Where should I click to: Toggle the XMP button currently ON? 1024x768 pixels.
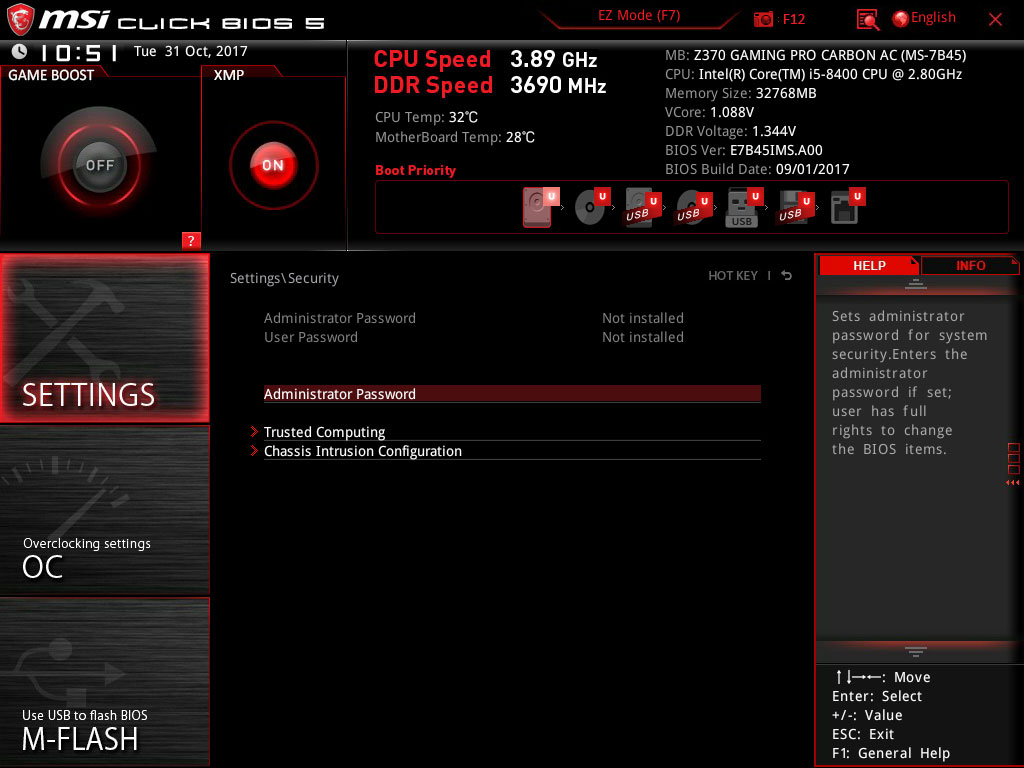[x=273, y=165]
